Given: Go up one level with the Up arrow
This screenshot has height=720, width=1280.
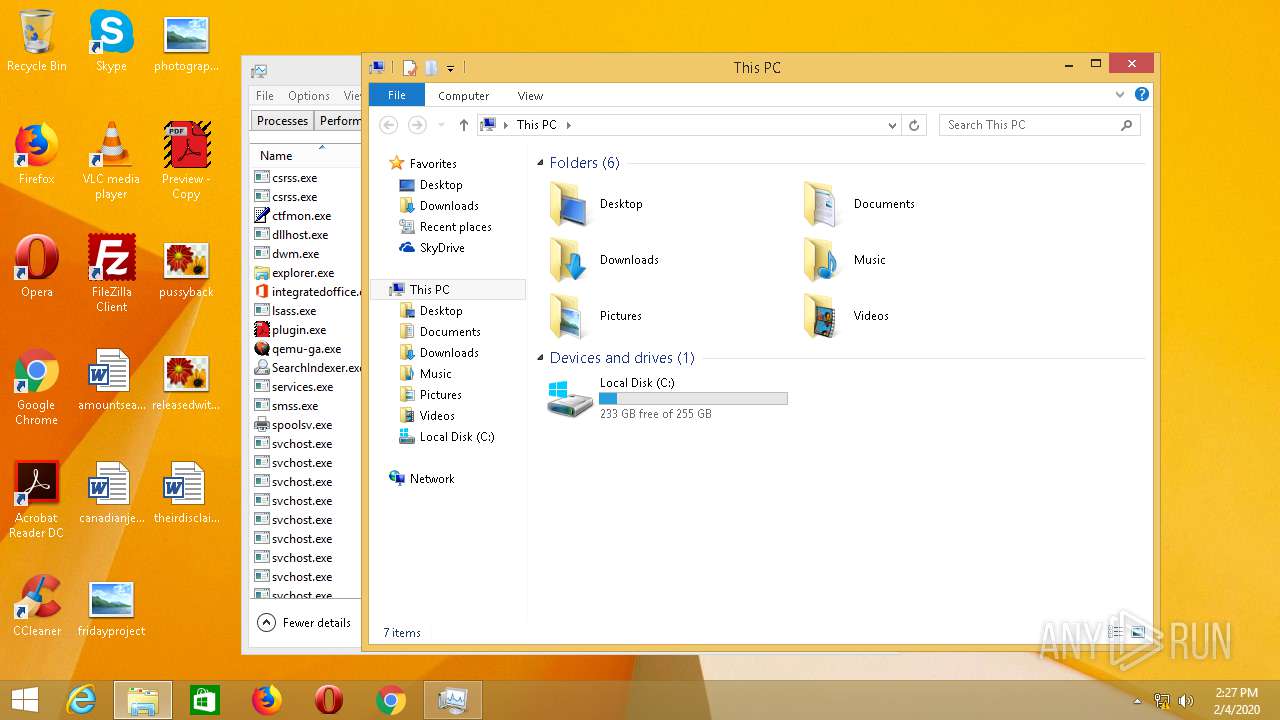Looking at the screenshot, I should [x=463, y=125].
